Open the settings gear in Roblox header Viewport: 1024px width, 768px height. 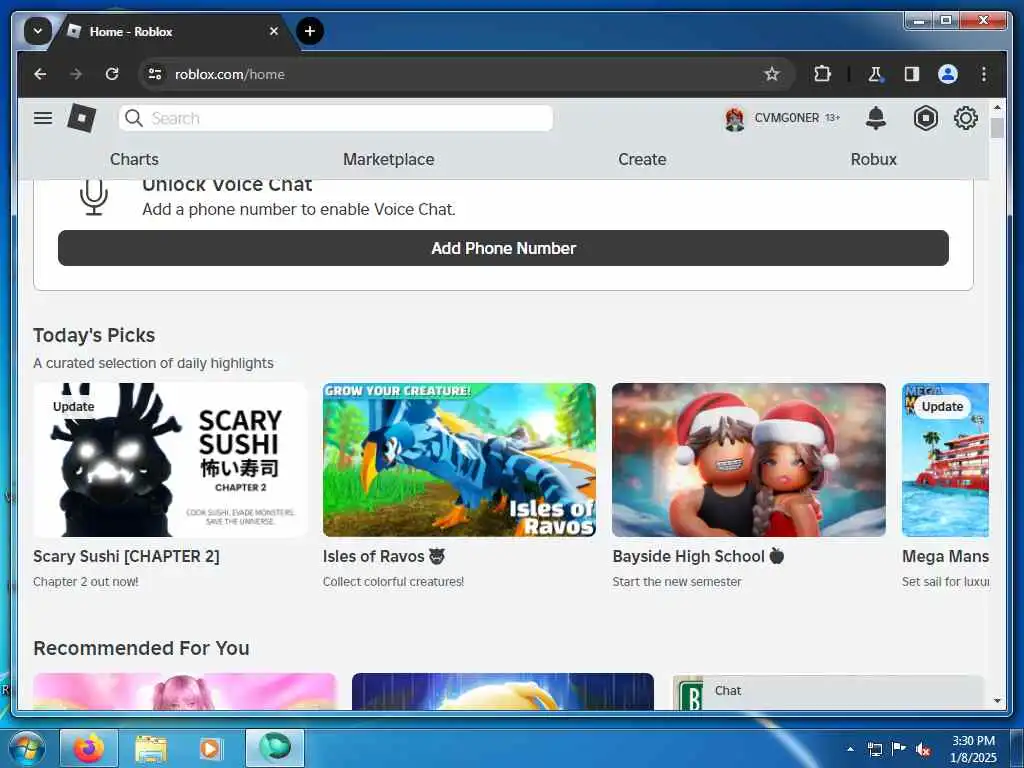pos(965,118)
